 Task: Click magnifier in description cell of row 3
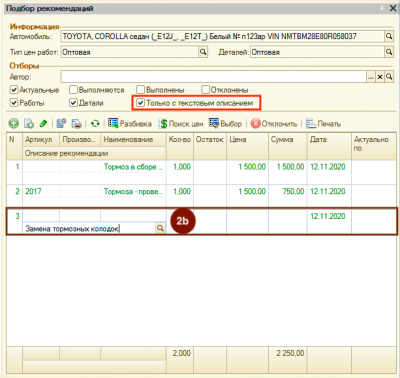point(160,228)
